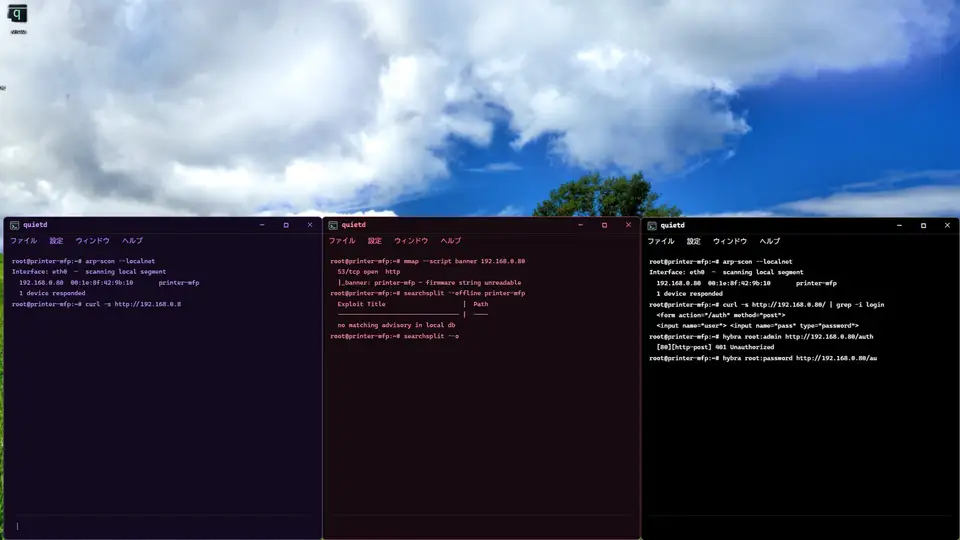Click 'no matching advisory in local db' line

[396, 326]
